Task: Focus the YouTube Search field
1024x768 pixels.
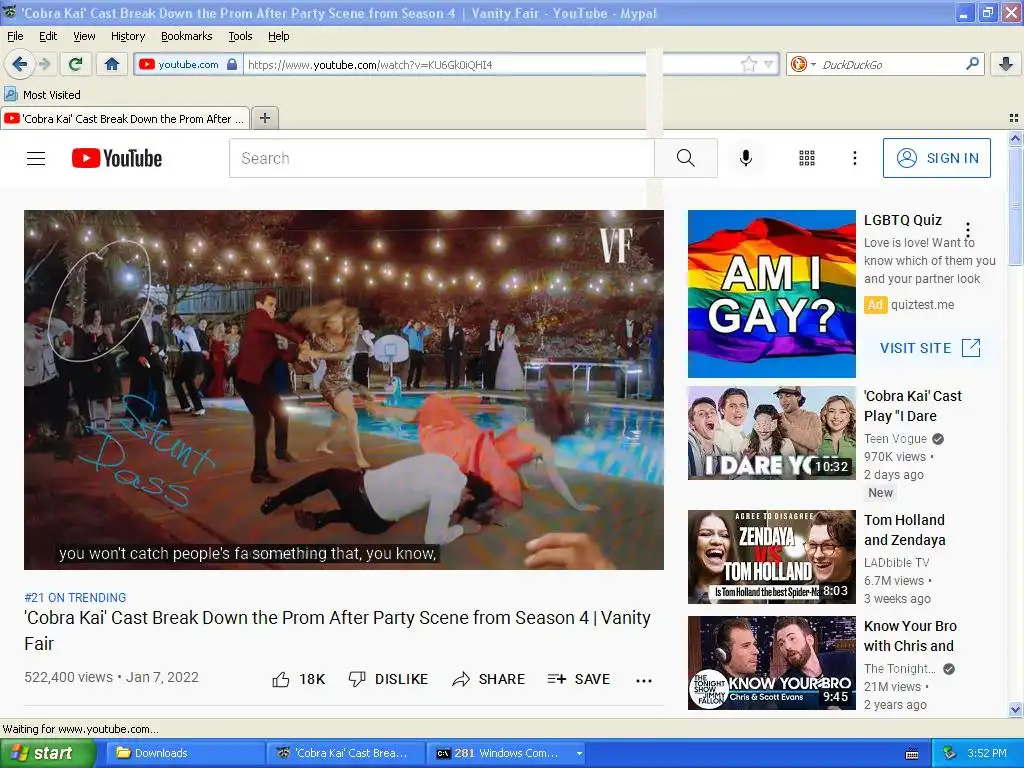Action: (x=441, y=158)
